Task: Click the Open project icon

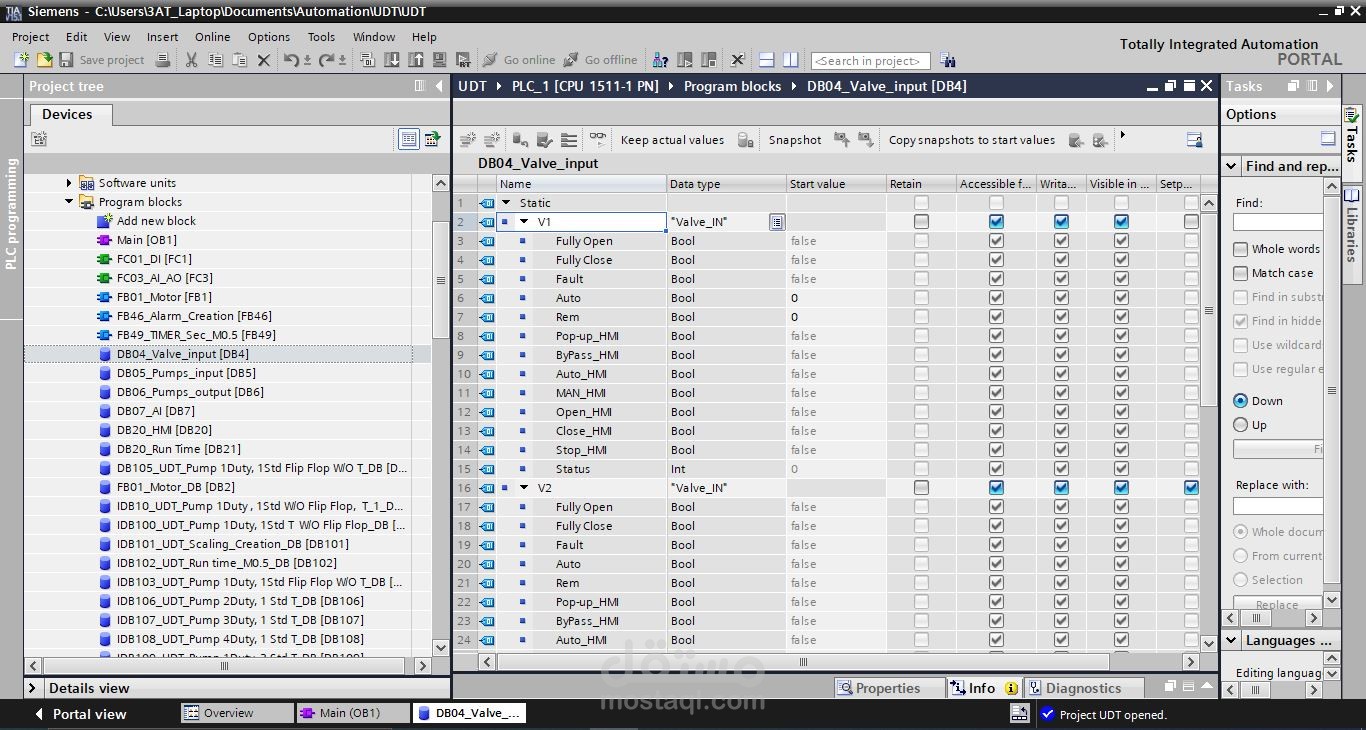Action: pos(44,60)
